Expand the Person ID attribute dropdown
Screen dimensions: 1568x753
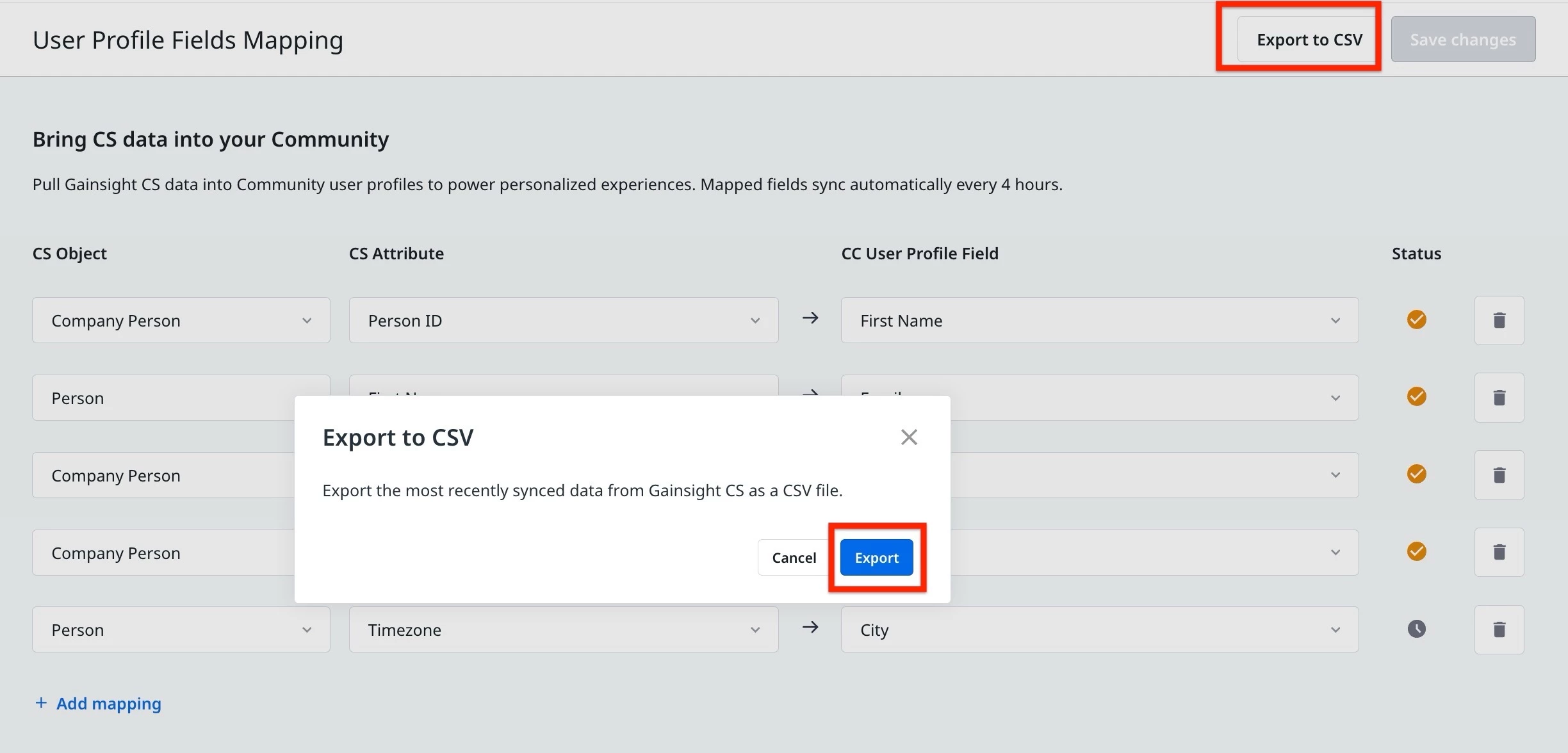[563, 320]
